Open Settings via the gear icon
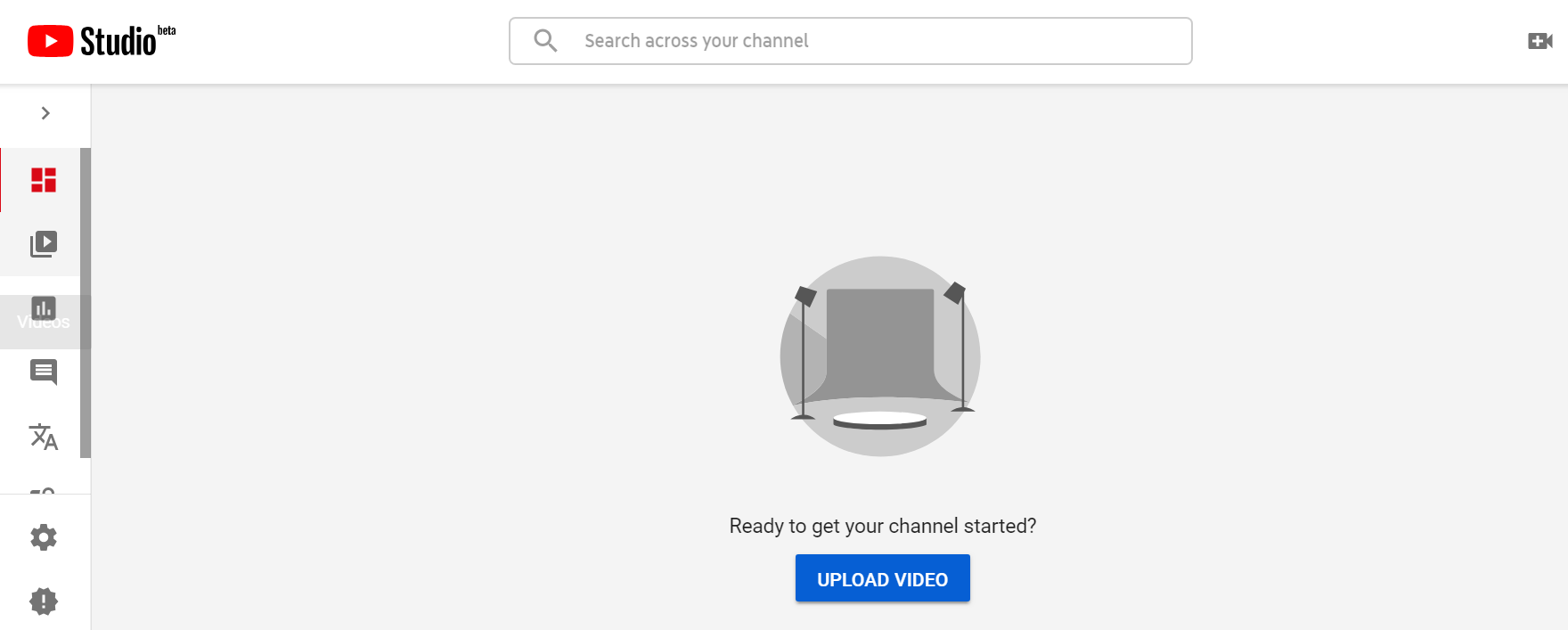This screenshot has width=1568, height=630. [44, 537]
